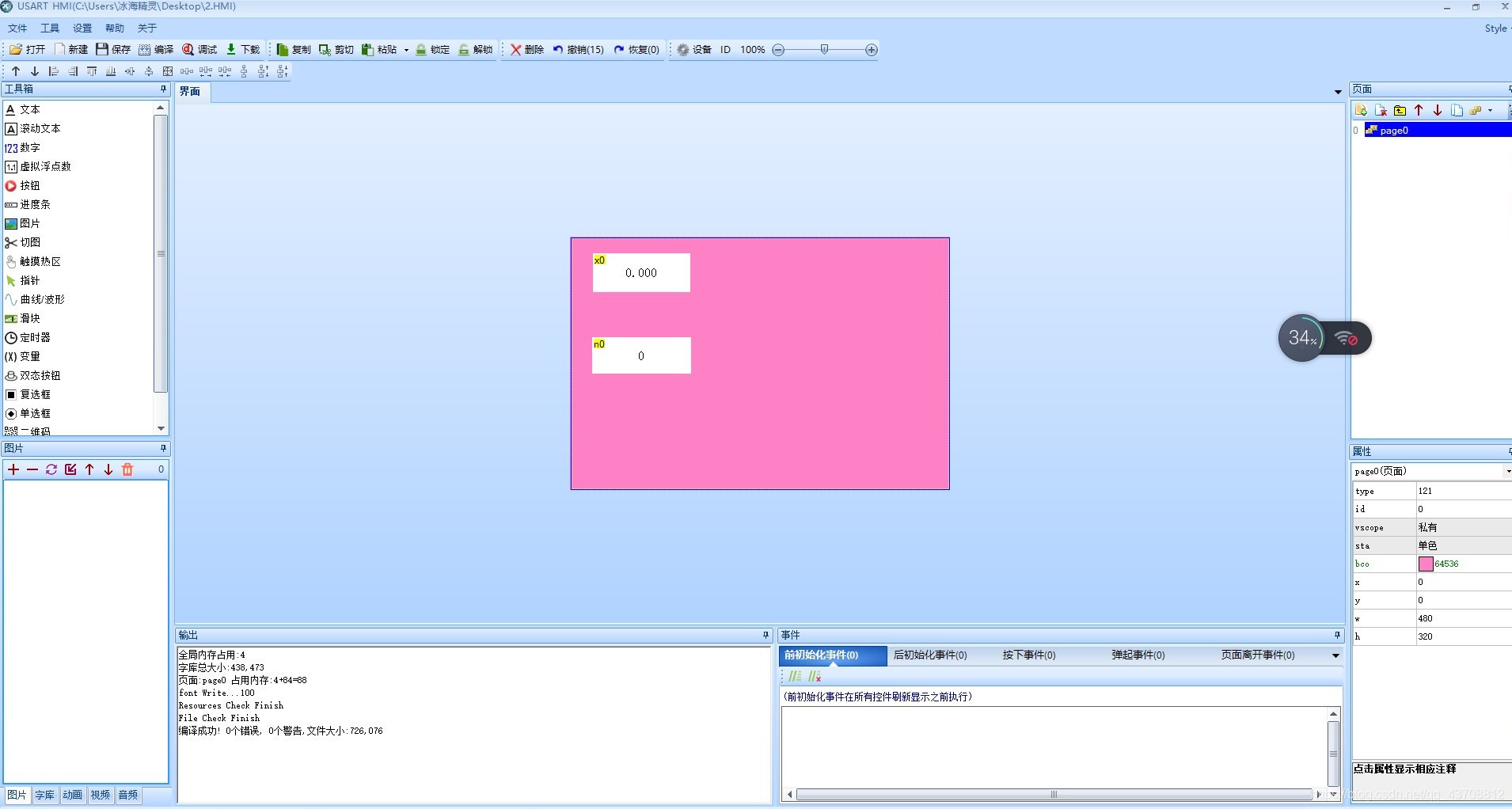This screenshot has width=1512, height=809.
Task: Click the send-backward down arrow in the alignment toolbar
Action: click(35, 71)
